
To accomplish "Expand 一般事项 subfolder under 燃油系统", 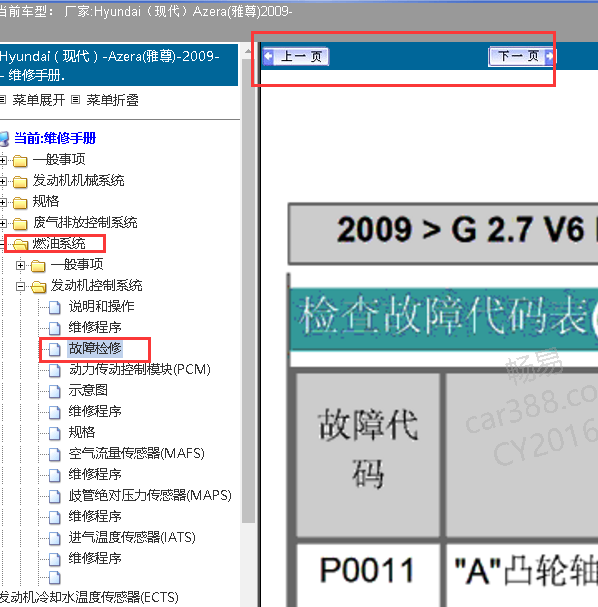I will point(21,265).
